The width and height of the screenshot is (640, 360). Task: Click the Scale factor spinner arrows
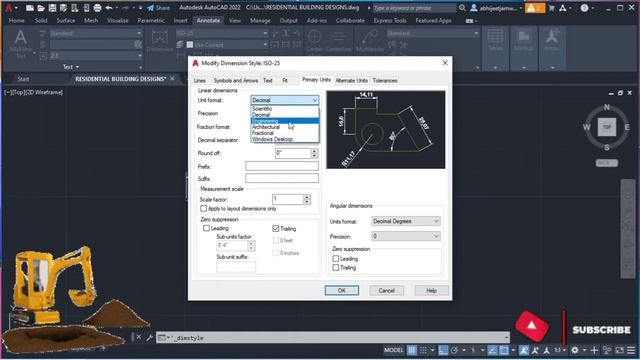pyautogui.click(x=307, y=199)
